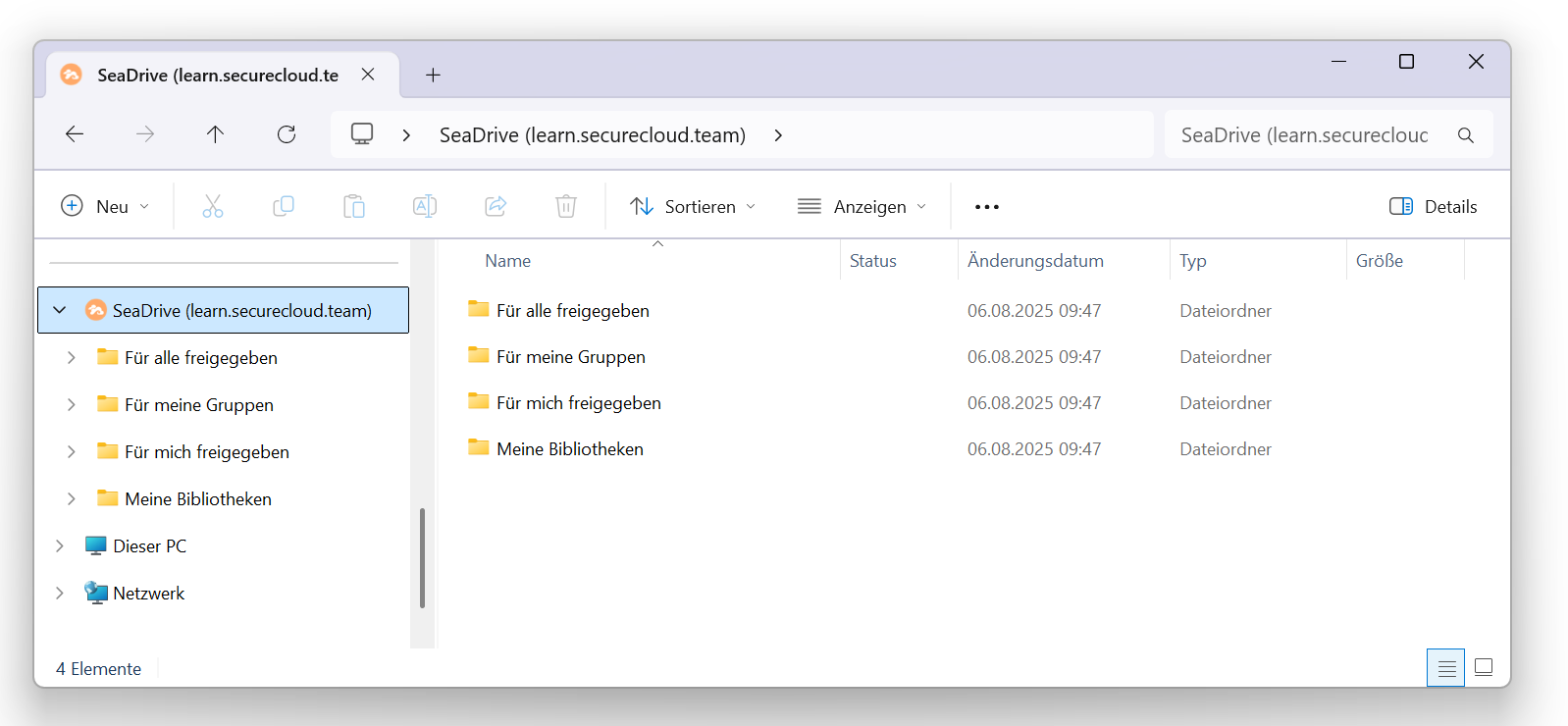
Task: Click folder icon of Für meine Gruppen in file list
Action: pos(479,355)
